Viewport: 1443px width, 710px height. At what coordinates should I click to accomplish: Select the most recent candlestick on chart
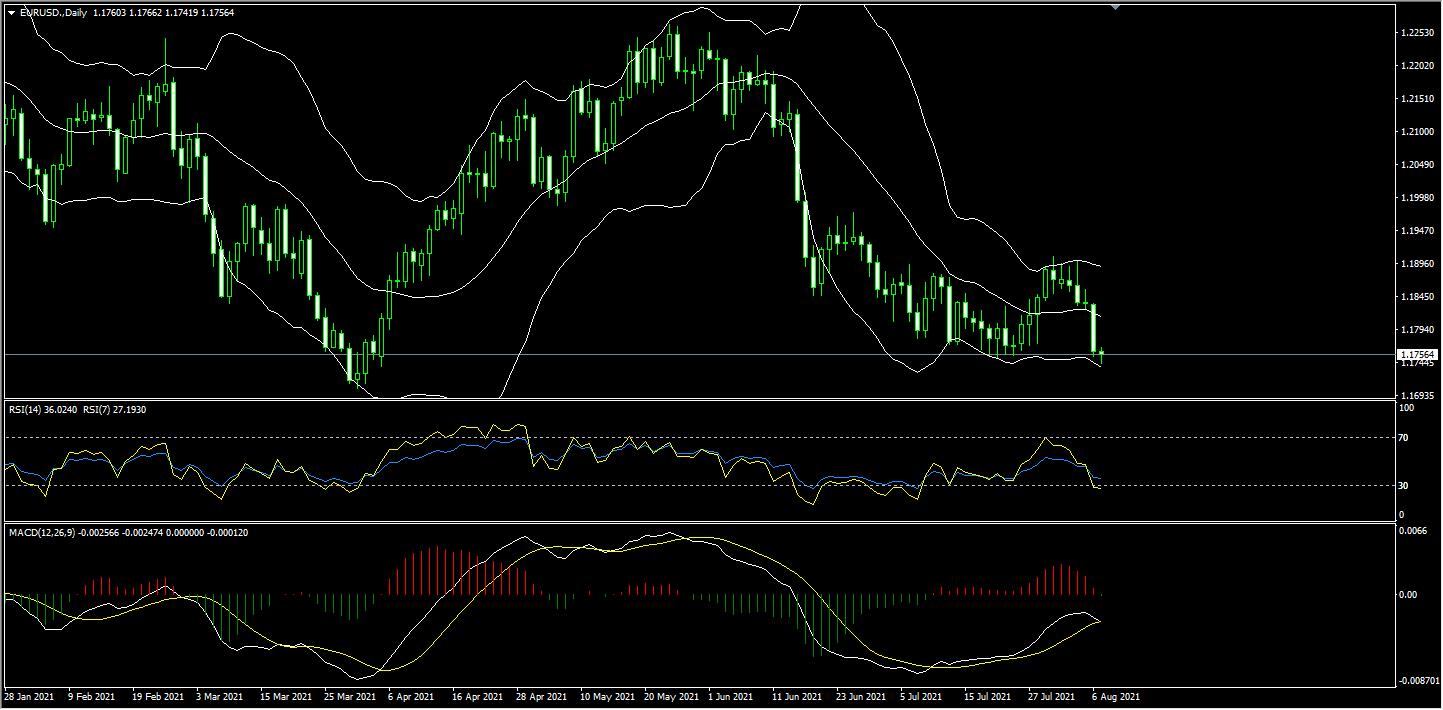coord(1101,352)
